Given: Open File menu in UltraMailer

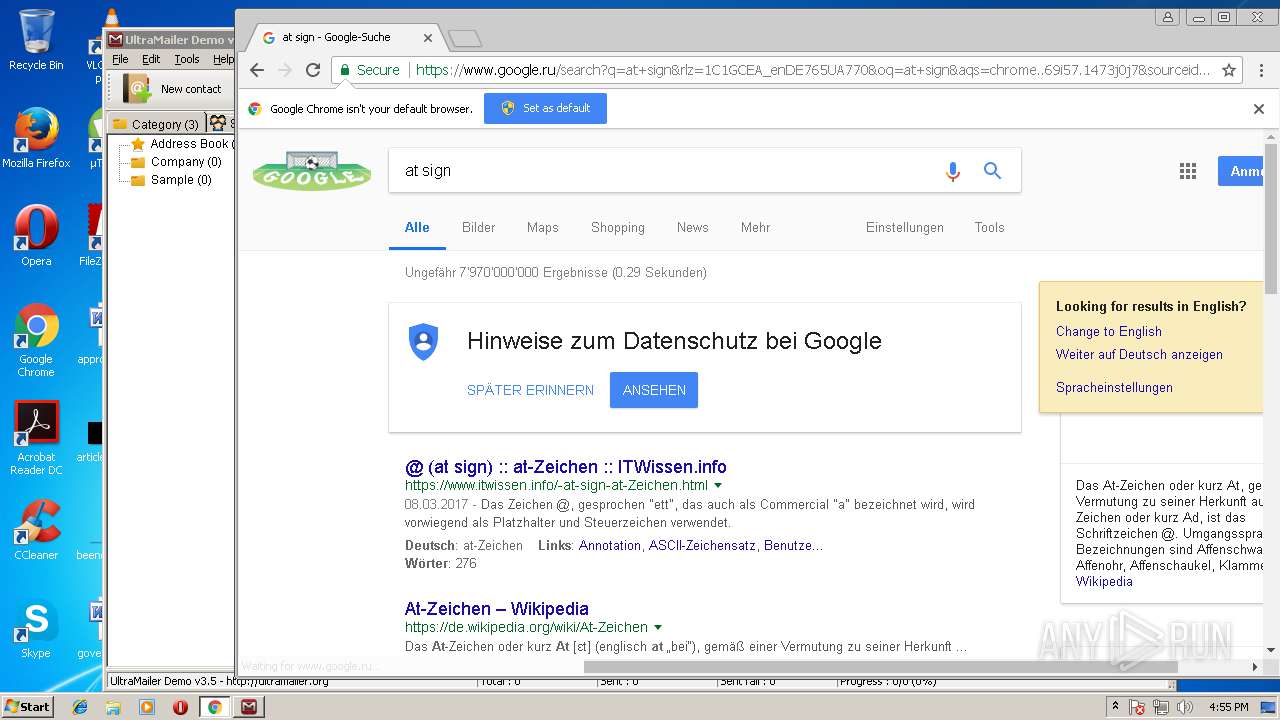Looking at the screenshot, I should pos(120,59).
